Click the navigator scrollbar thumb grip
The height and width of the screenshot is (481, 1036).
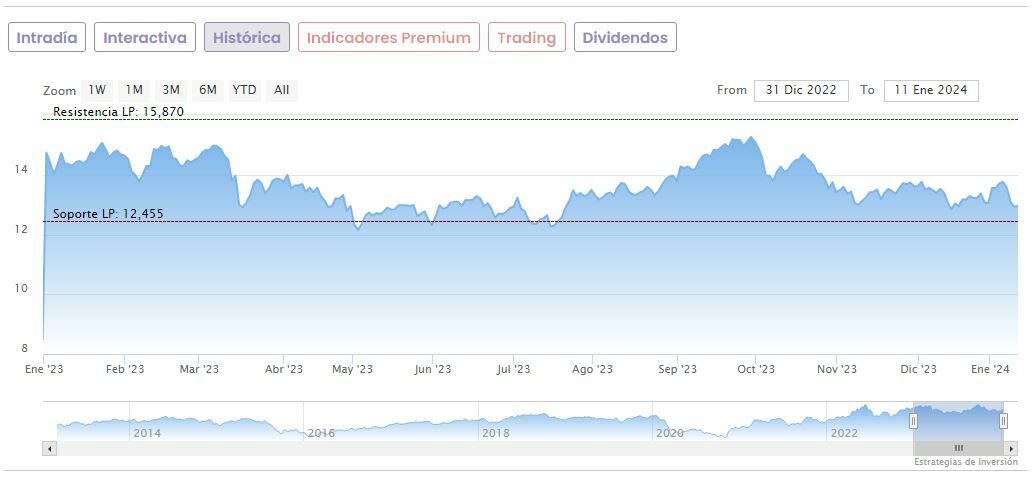coord(958,448)
